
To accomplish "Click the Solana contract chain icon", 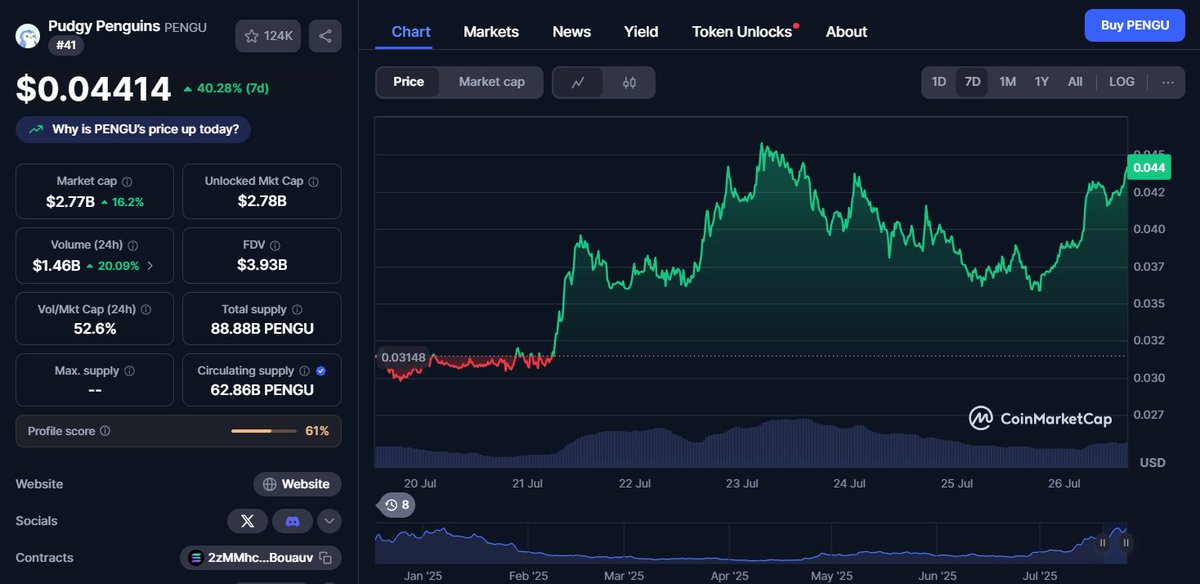I will [x=195, y=558].
